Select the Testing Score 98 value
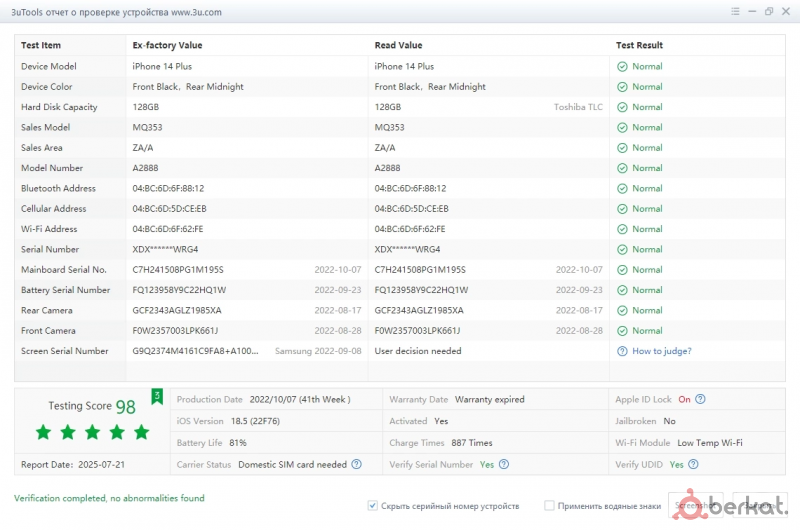Screen dimensions: 800x530 (x=126, y=407)
